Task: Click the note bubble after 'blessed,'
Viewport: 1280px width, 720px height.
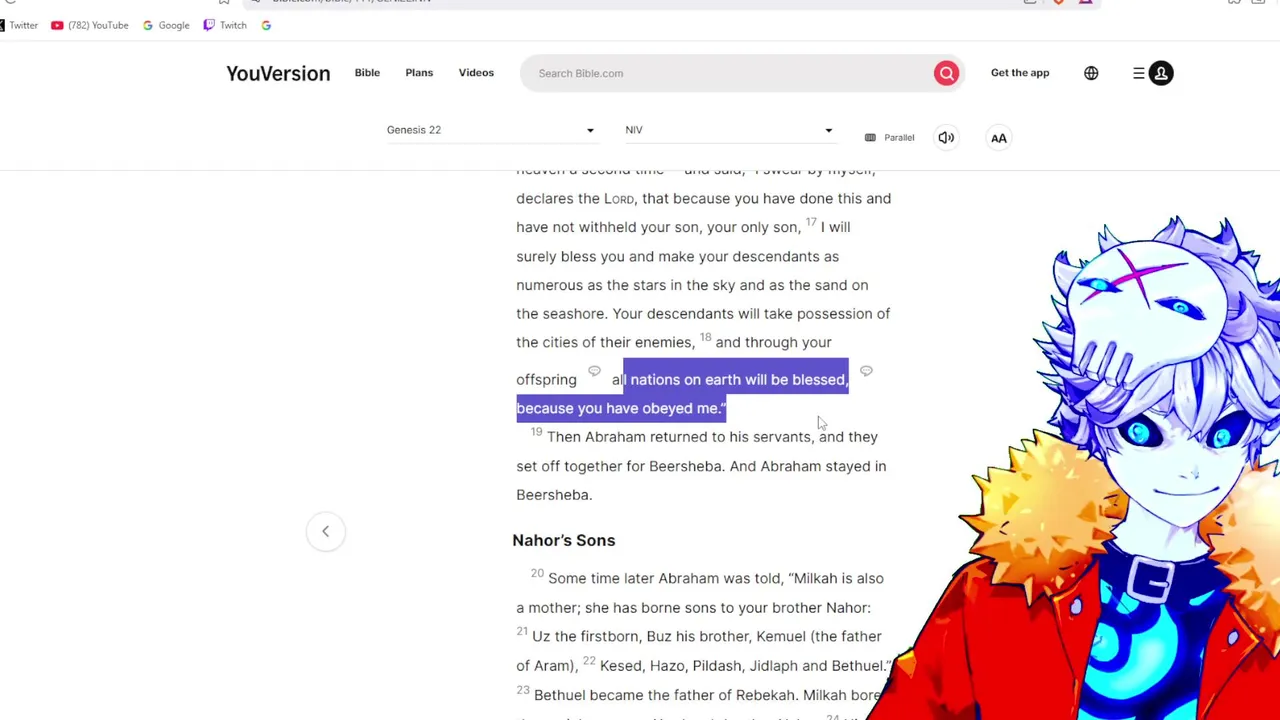Action: [866, 371]
